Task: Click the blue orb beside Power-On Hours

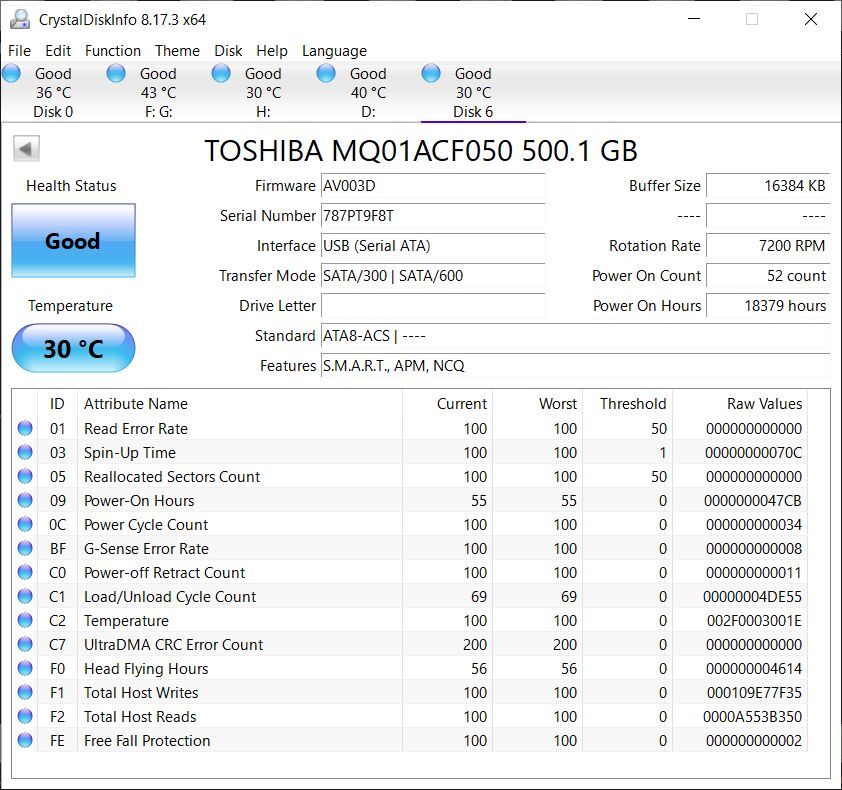Action: pos(25,500)
